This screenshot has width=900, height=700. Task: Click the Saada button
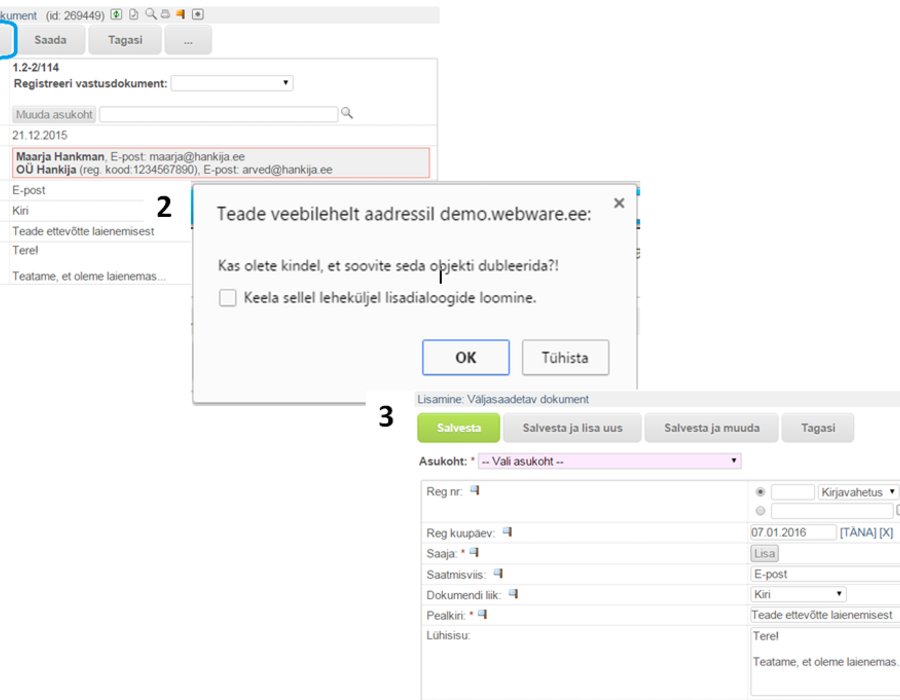(51, 40)
